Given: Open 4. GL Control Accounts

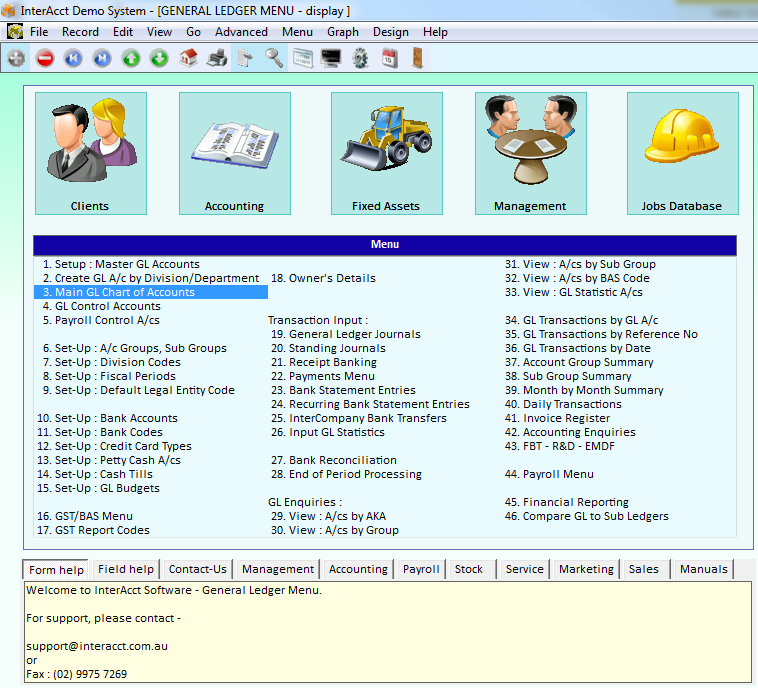Looking at the screenshot, I should [x=102, y=306].
